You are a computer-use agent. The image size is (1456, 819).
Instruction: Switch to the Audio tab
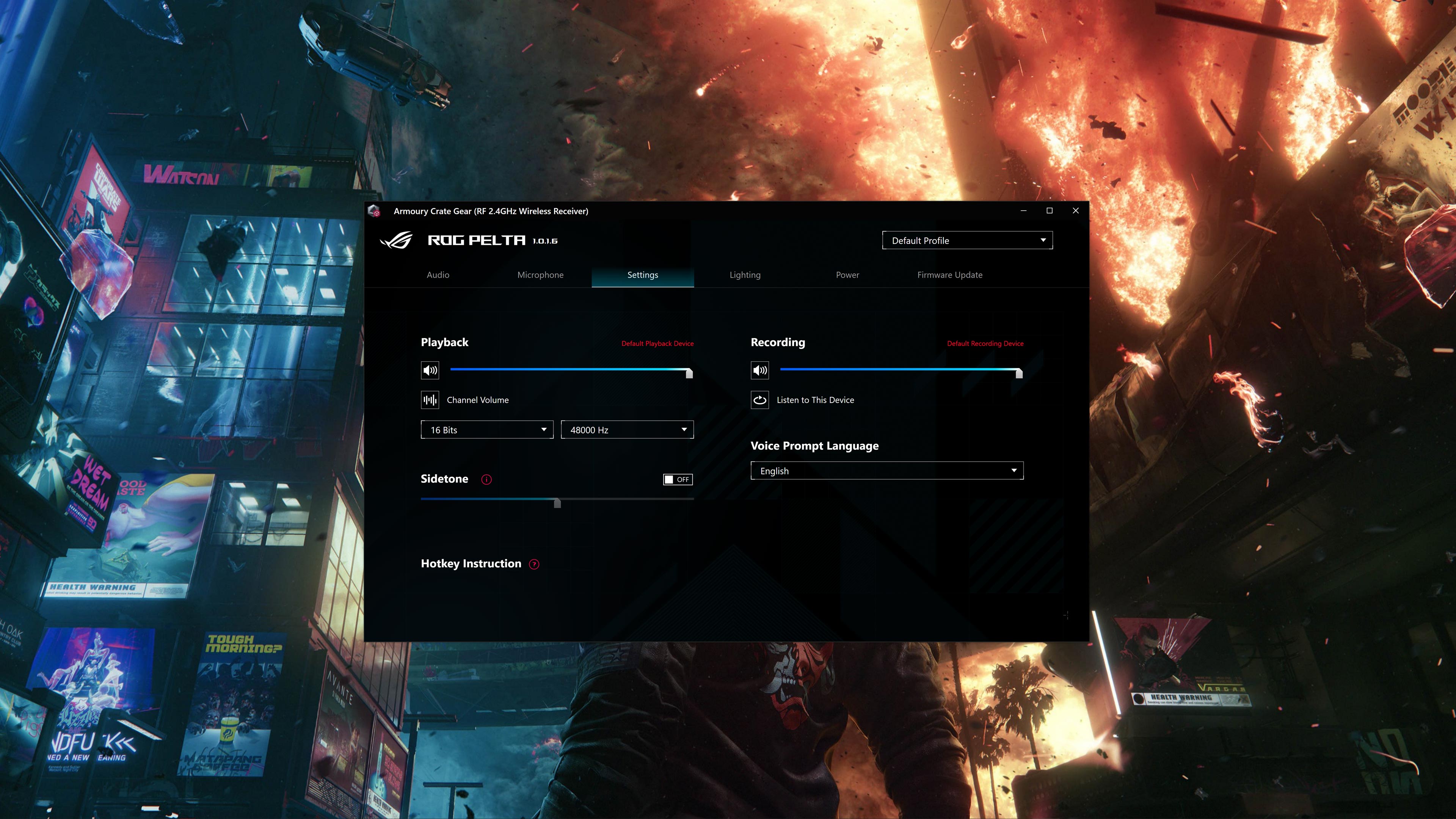(x=437, y=274)
